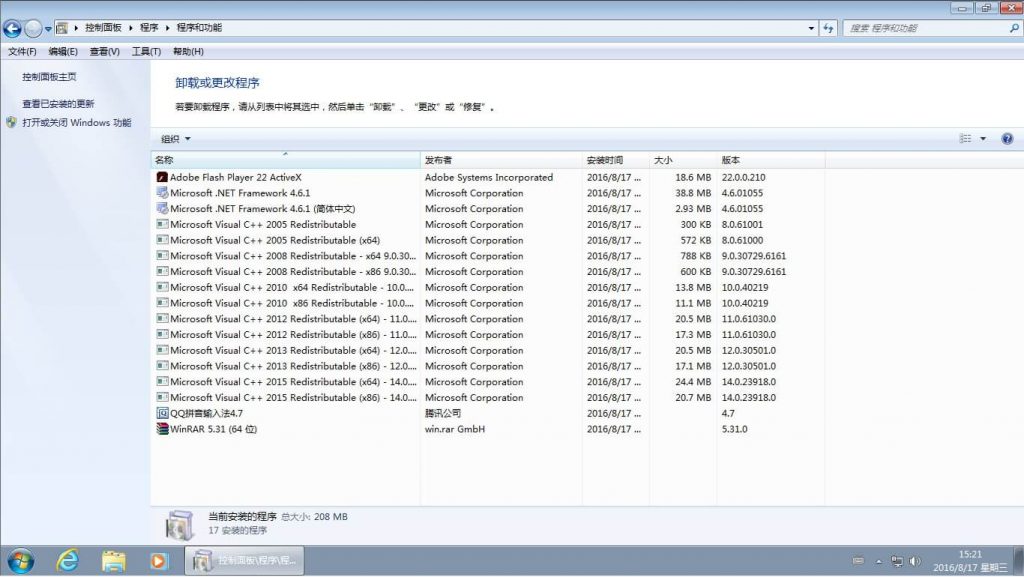Click version cell 5.31.0
The height and width of the screenshot is (577, 1024).
pyautogui.click(x=734, y=429)
